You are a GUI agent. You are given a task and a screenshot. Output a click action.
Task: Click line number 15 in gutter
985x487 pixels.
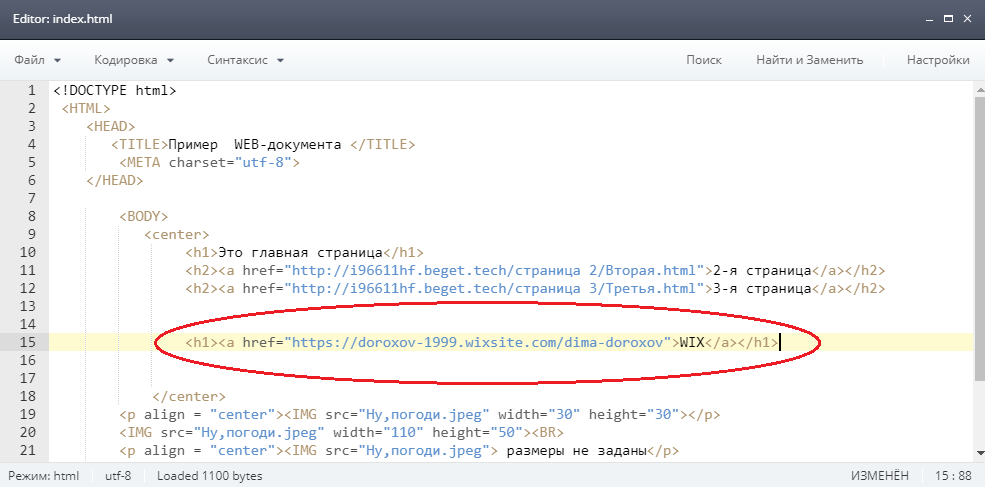pyautogui.click(x=28, y=342)
